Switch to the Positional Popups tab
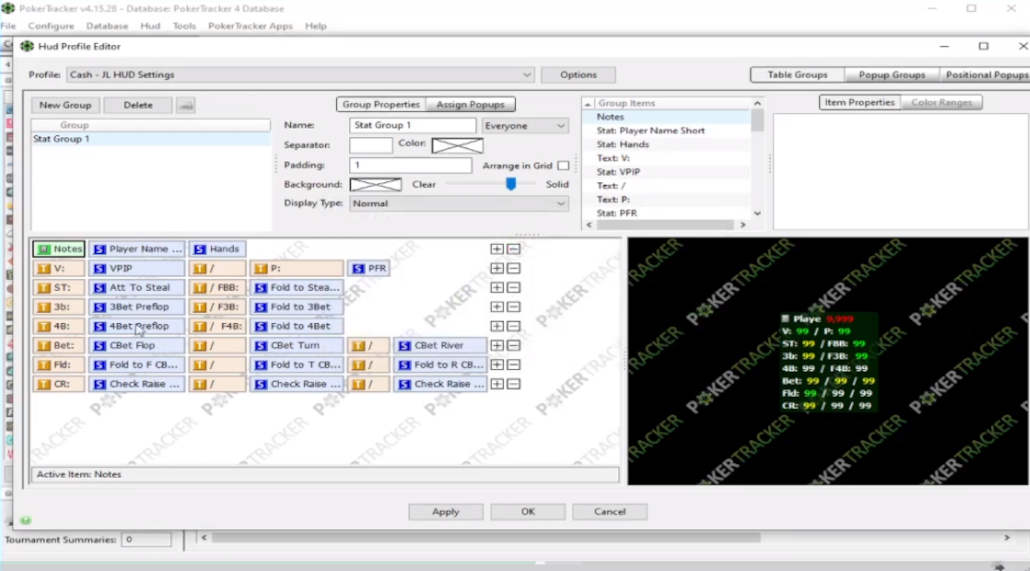Image resolution: width=1030 pixels, height=571 pixels. pos(985,75)
